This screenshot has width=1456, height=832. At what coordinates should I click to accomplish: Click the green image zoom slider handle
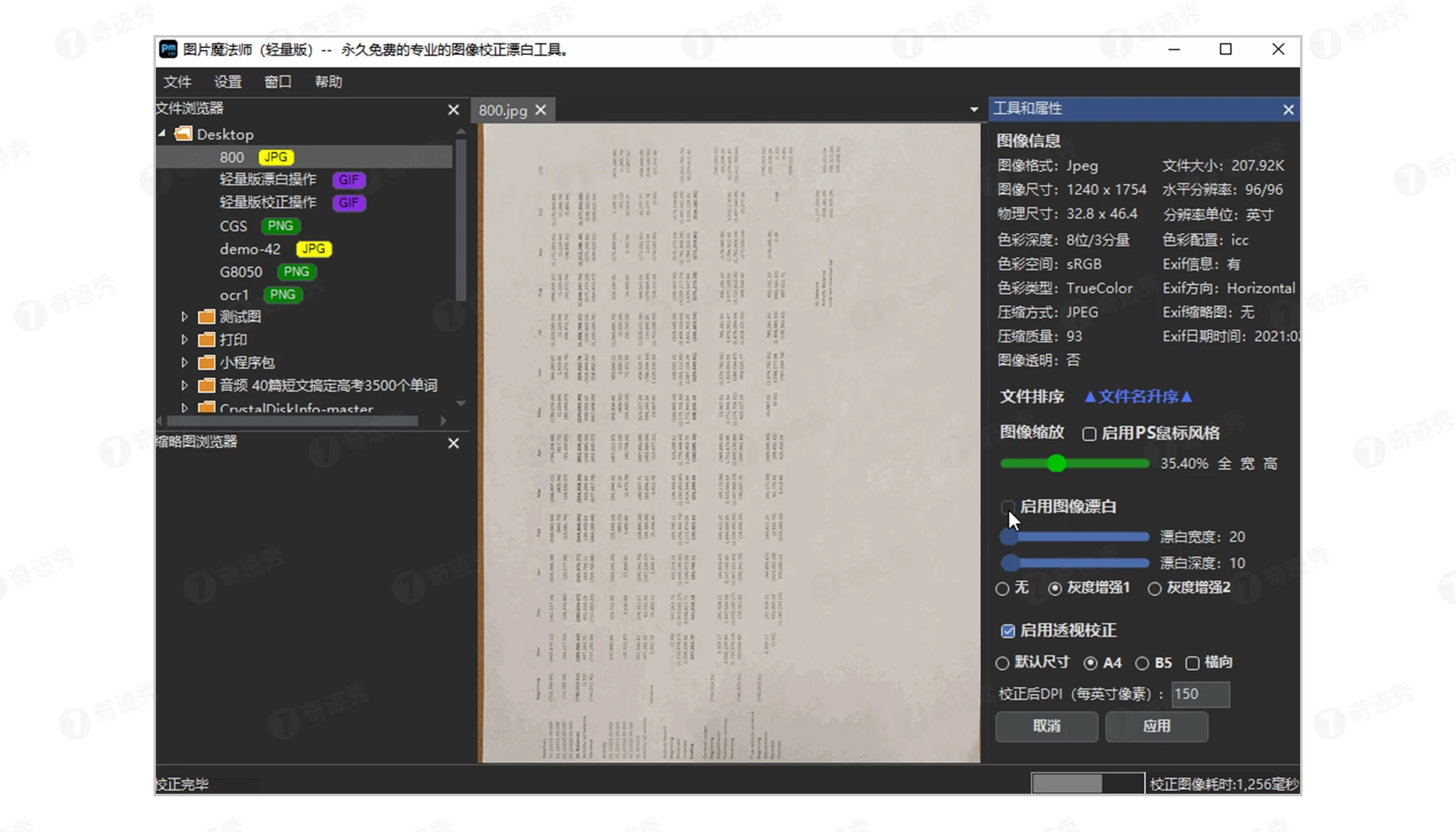click(1056, 463)
